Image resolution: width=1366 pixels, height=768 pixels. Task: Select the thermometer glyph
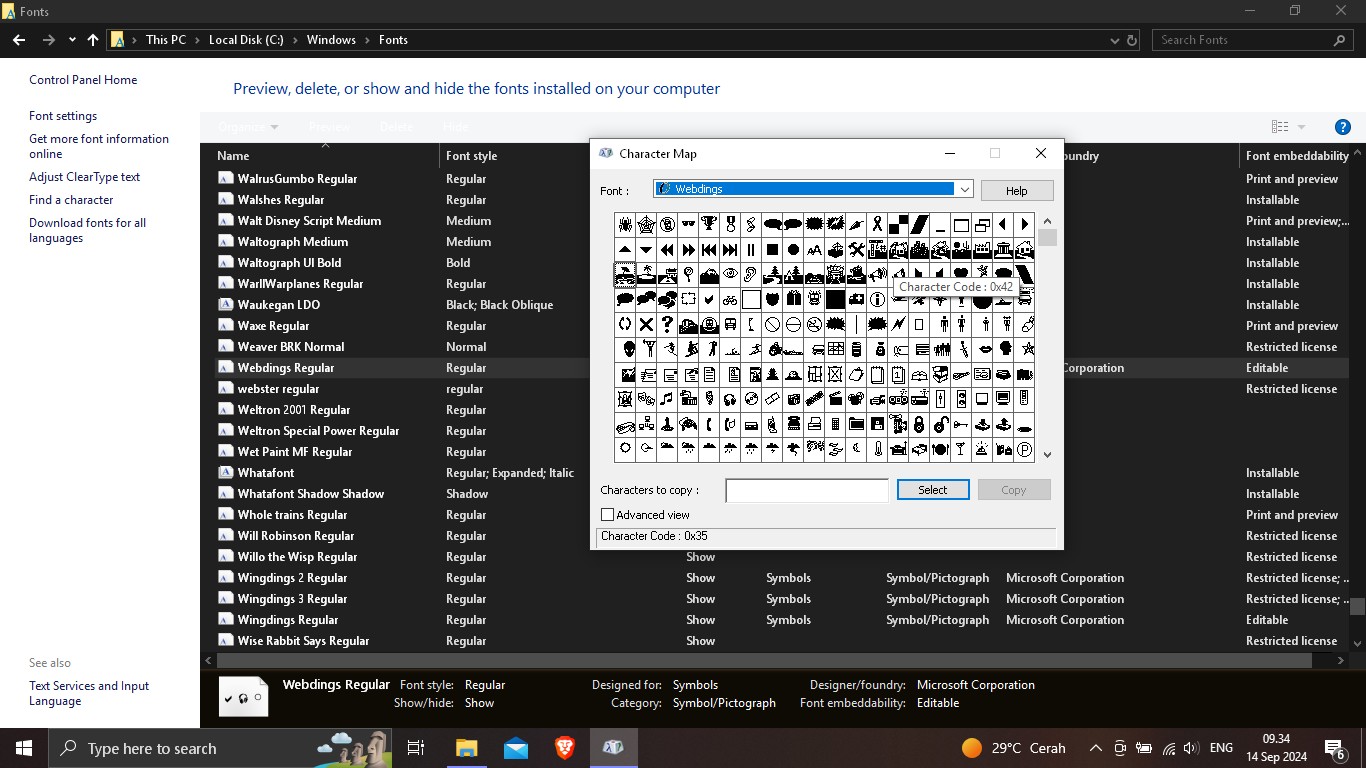pos(877,449)
